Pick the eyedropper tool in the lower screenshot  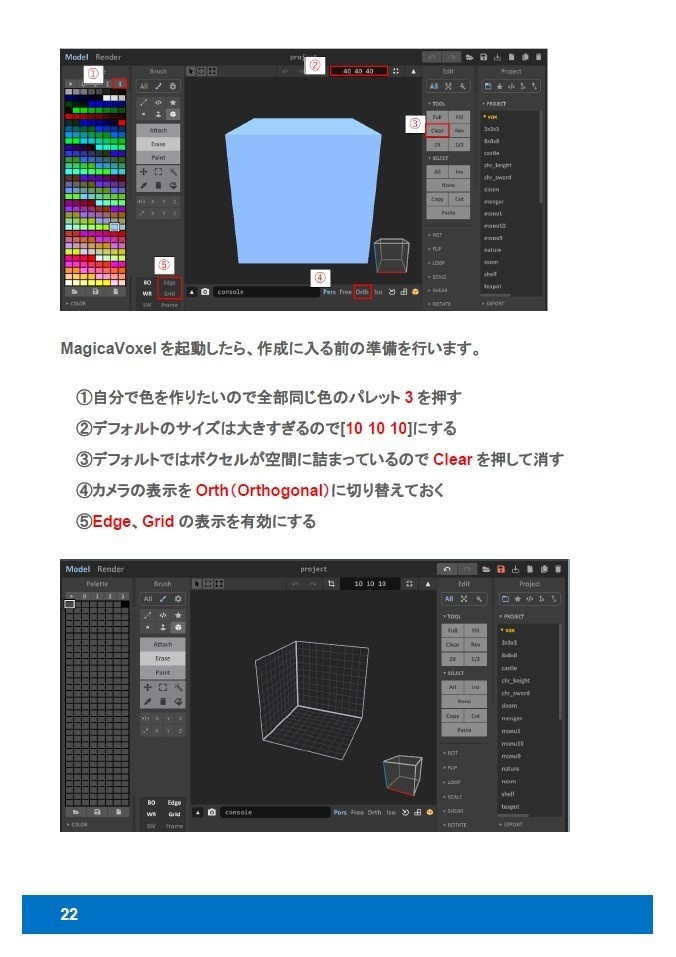click(148, 701)
